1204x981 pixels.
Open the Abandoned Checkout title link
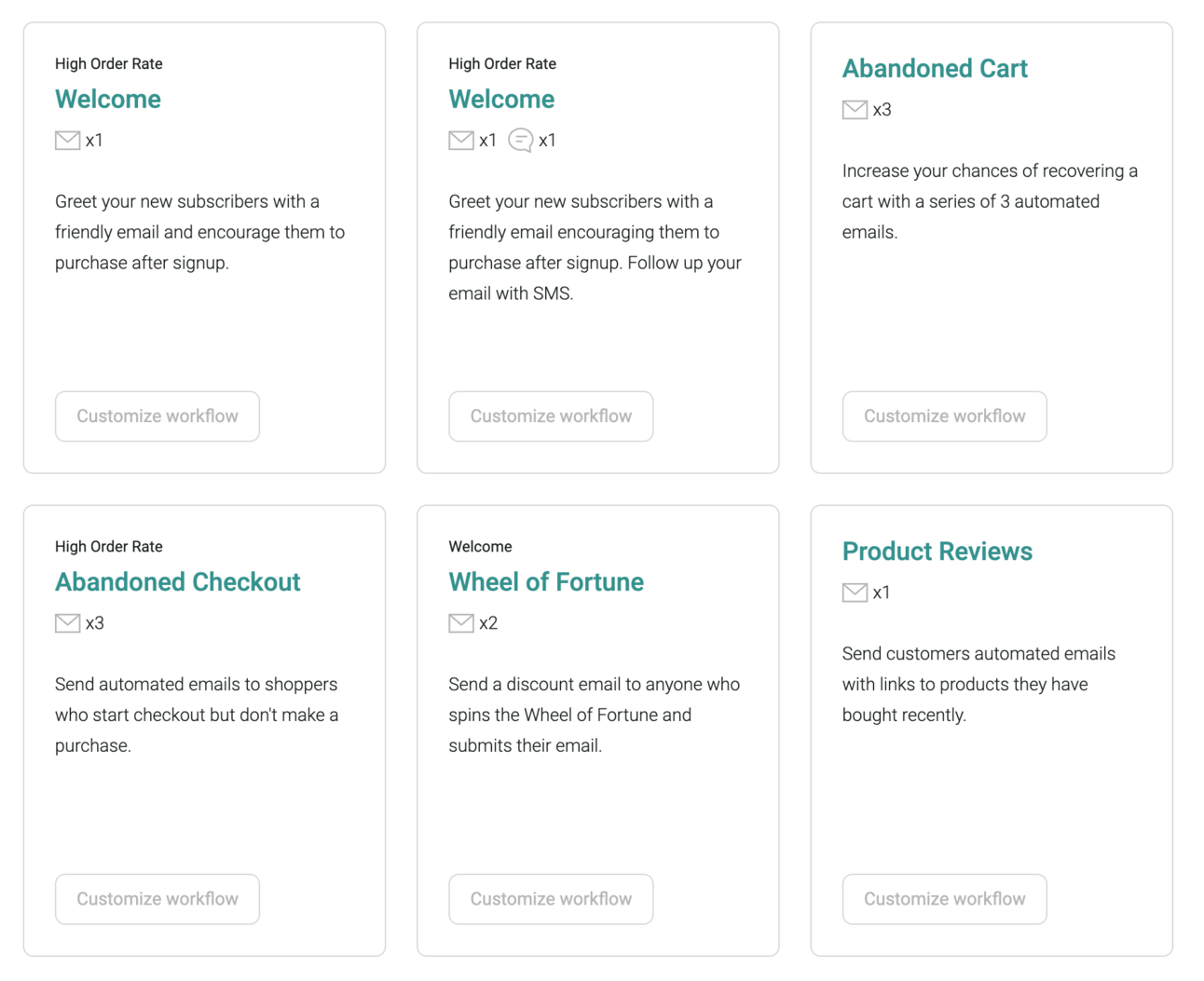pos(178,582)
